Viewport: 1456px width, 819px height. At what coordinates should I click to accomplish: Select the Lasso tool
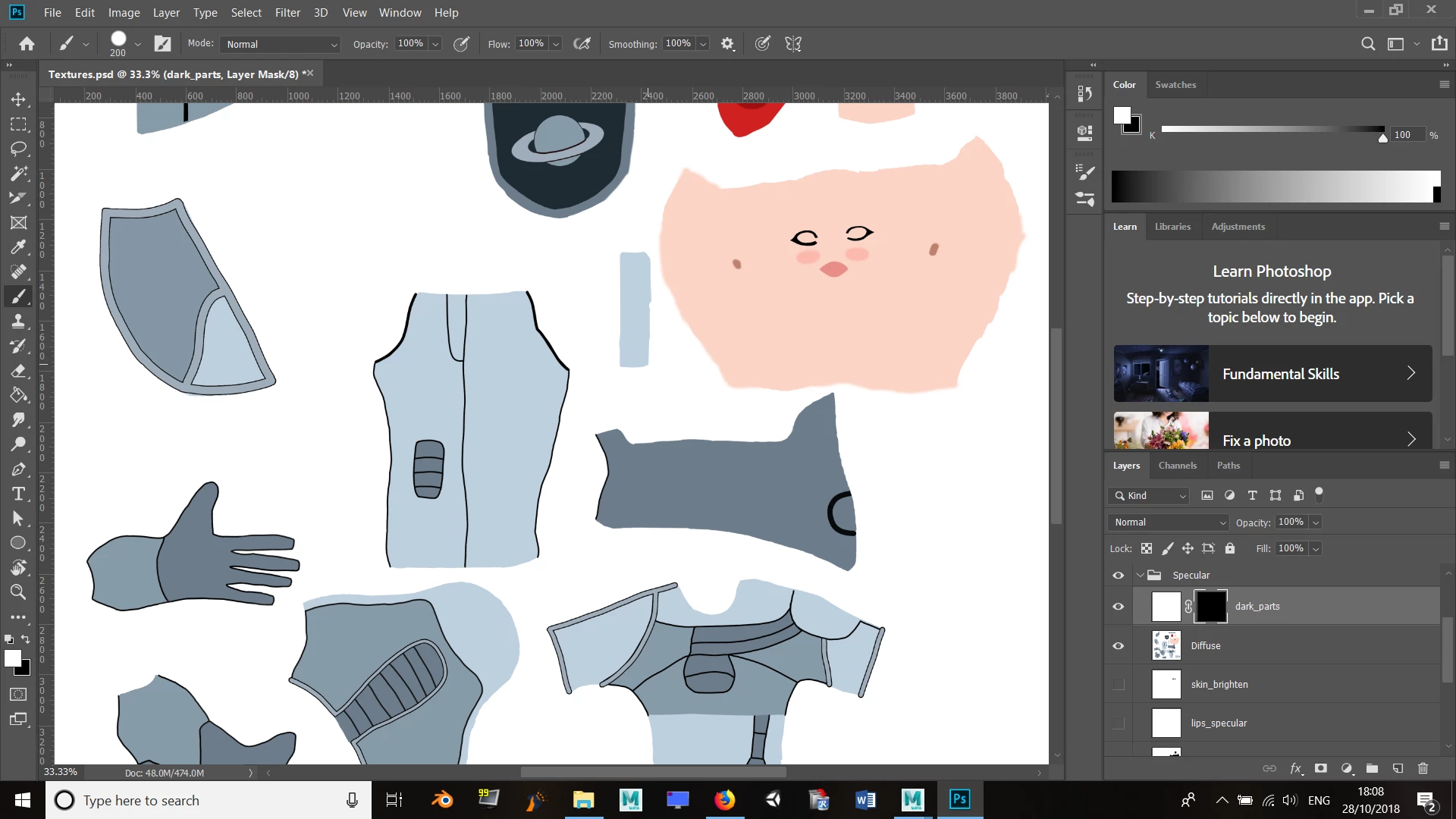[18, 149]
